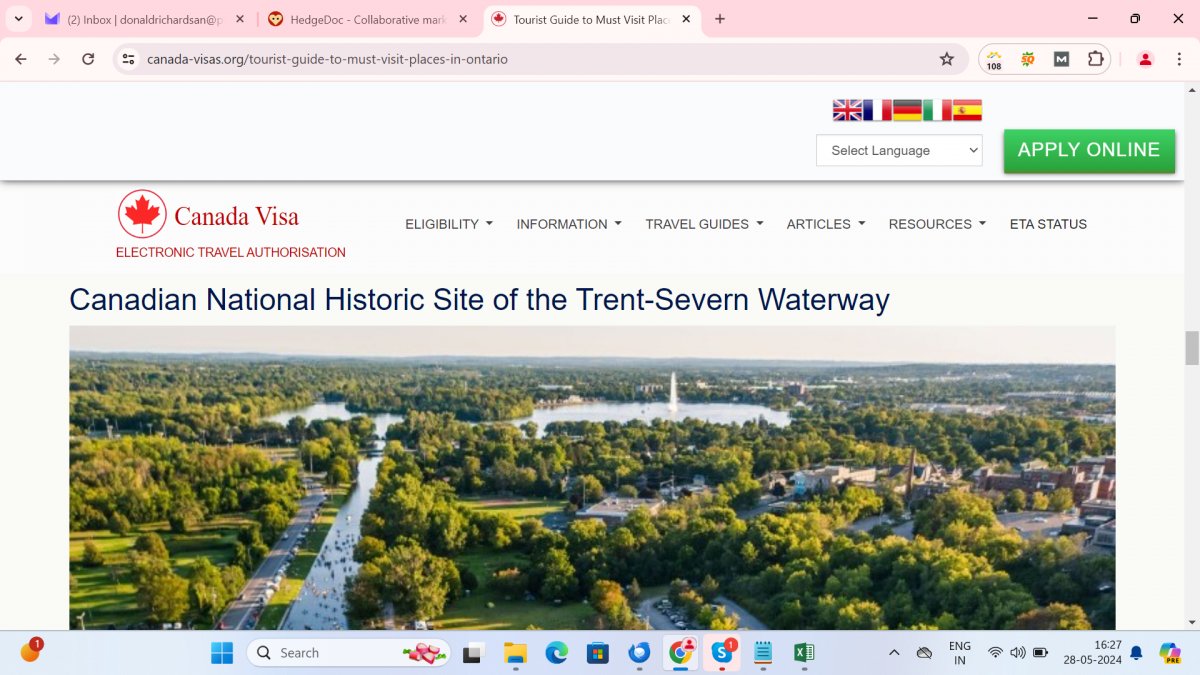The height and width of the screenshot is (675, 1200).
Task: Reload the current page
Action: click(x=88, y=59)
